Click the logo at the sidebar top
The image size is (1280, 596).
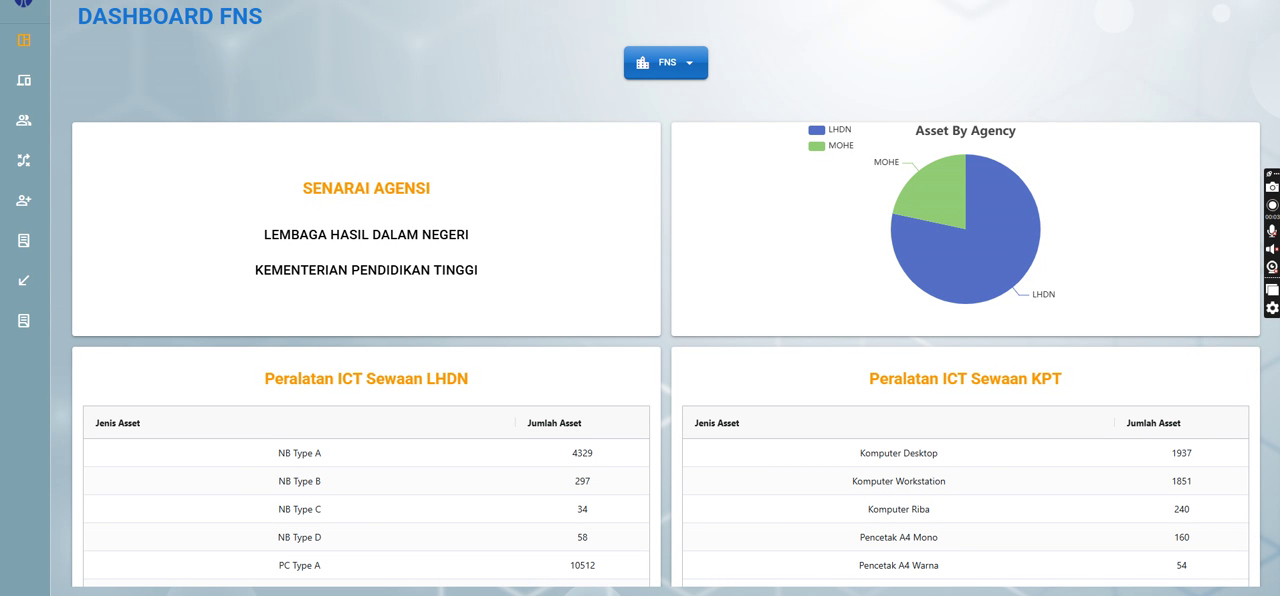[x=23, y=3]
